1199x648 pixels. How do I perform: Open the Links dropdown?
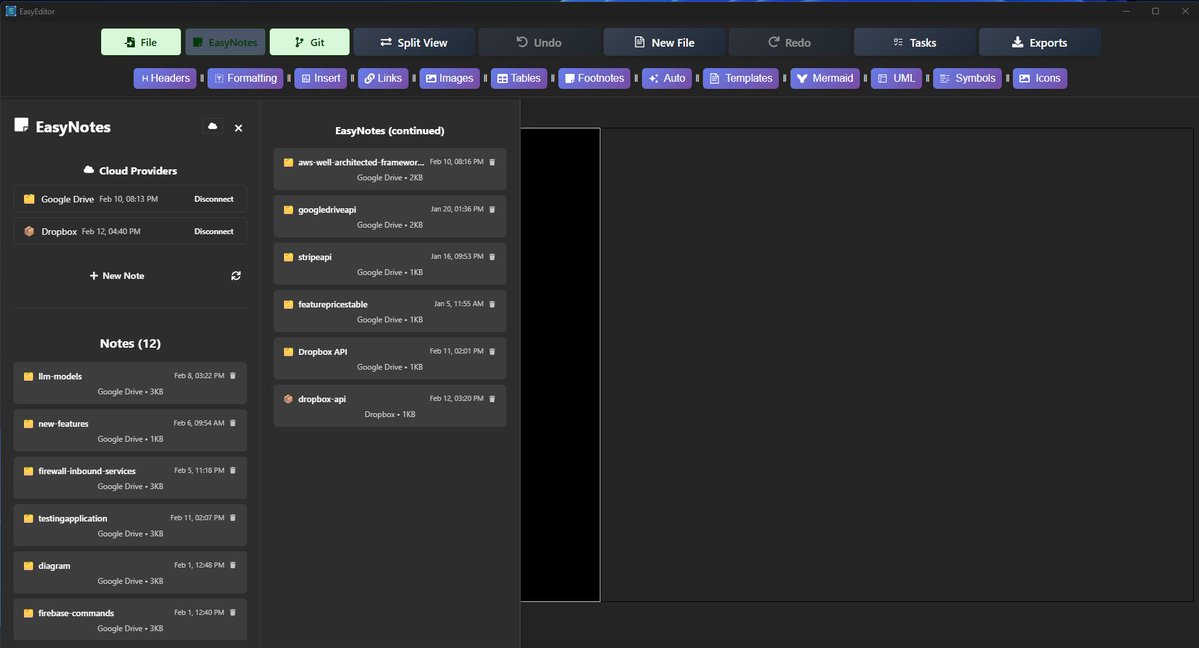point(383,78)
